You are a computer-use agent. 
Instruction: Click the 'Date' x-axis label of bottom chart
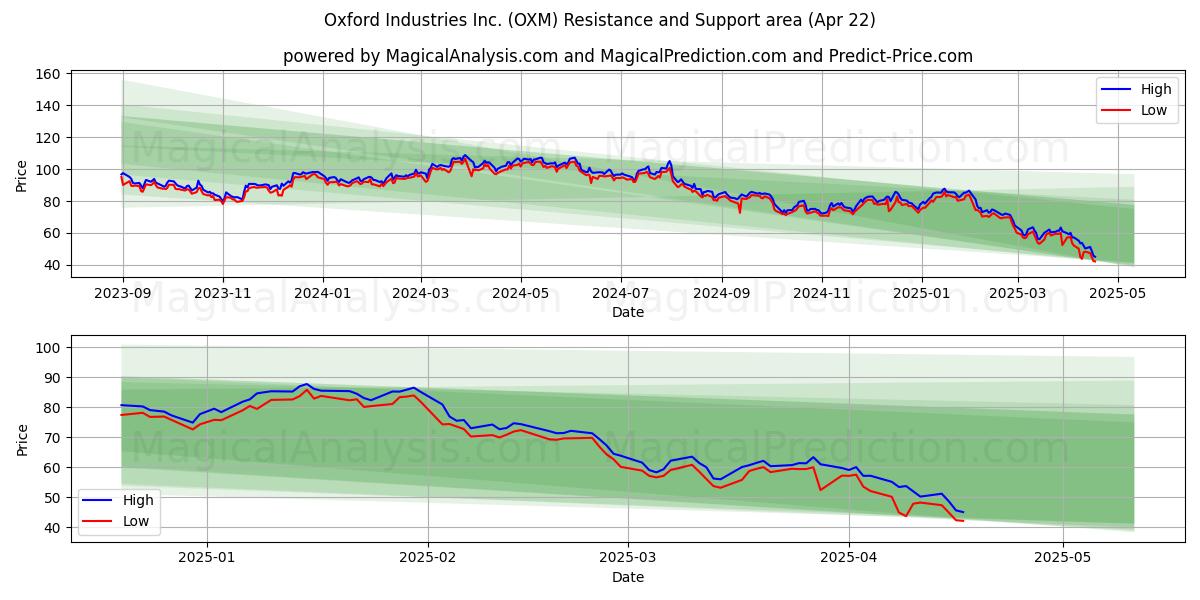point(628,577)
